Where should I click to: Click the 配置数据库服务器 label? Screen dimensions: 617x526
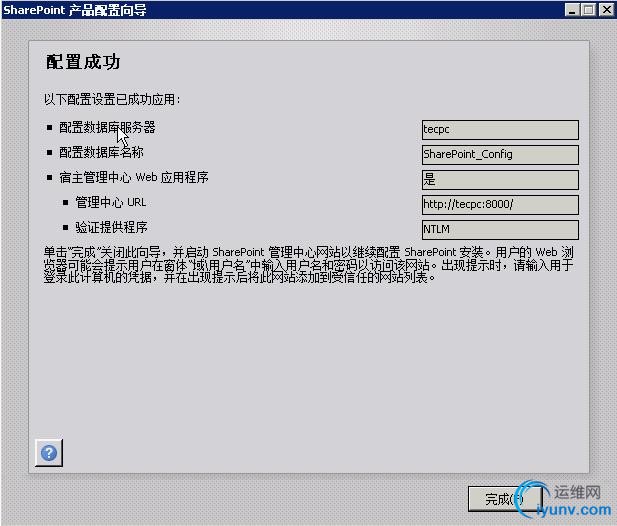point(107,127)
